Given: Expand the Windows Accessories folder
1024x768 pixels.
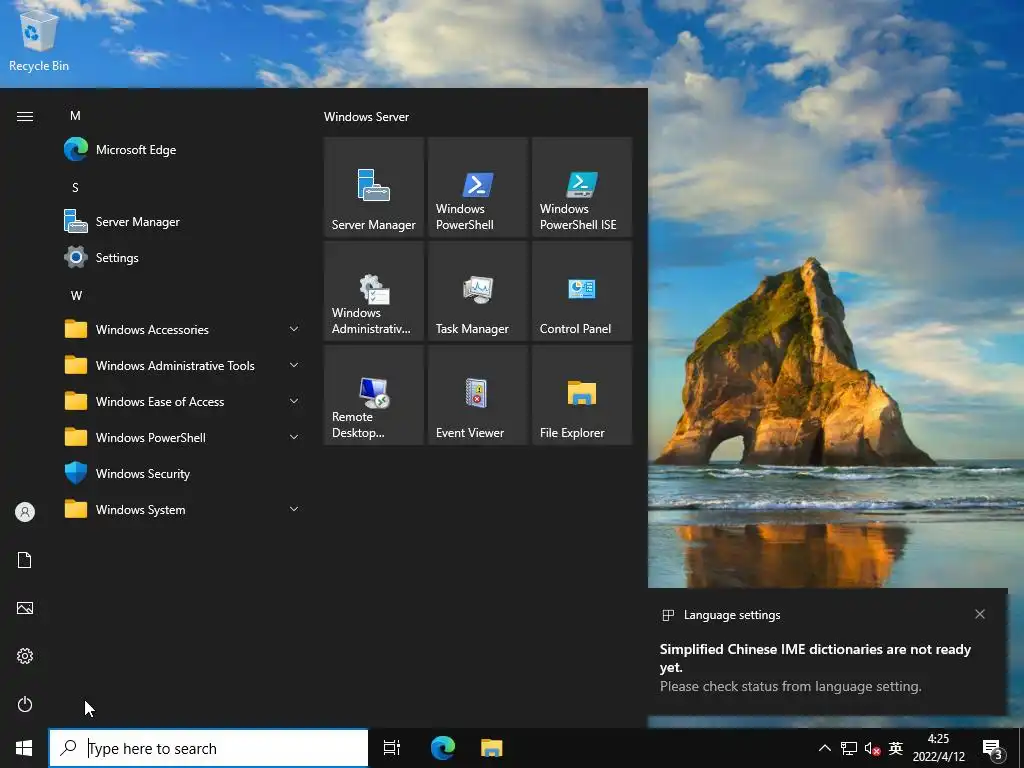Looking at the screenshot, I should pyautogui.click(x=183, y=329).
